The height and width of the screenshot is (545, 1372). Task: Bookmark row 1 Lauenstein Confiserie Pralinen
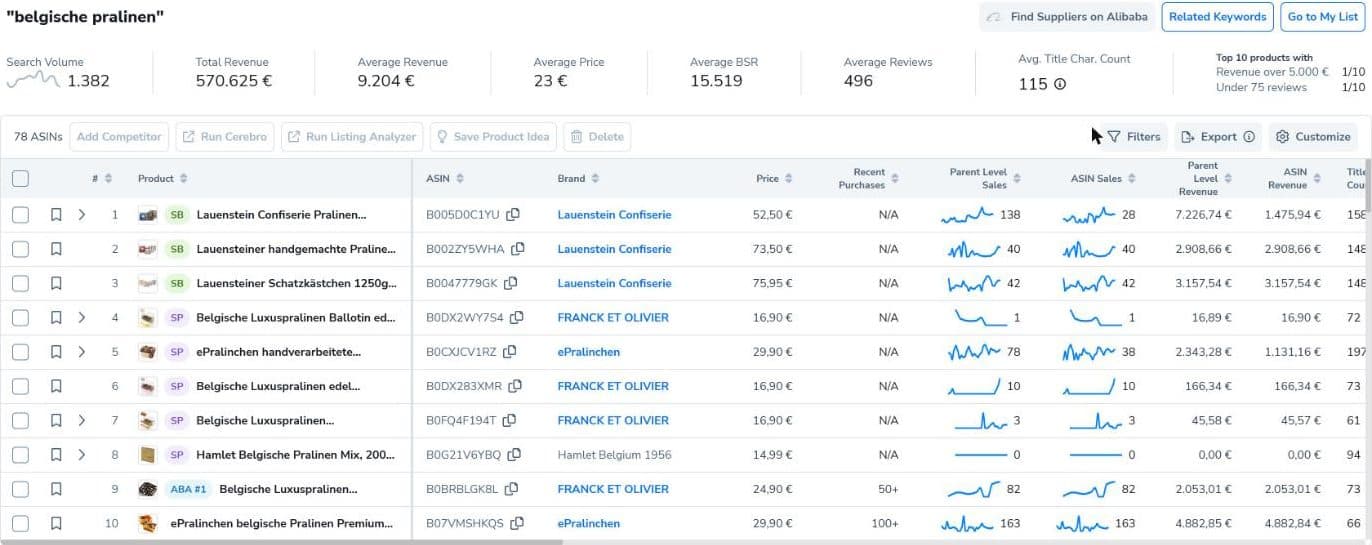56,215
